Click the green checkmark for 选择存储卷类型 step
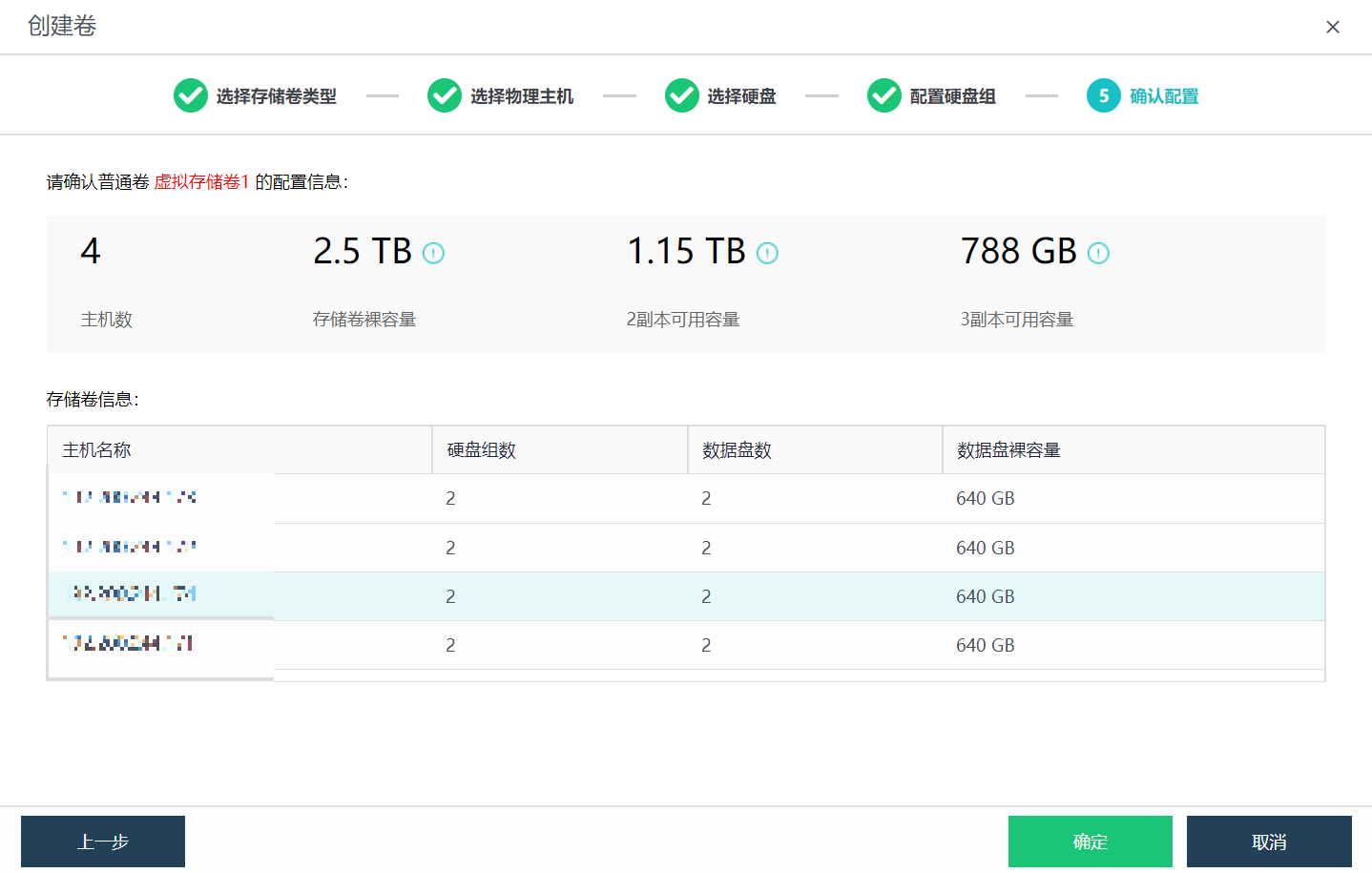This screenshot has height=873, width=1372. tap(191, 95)
